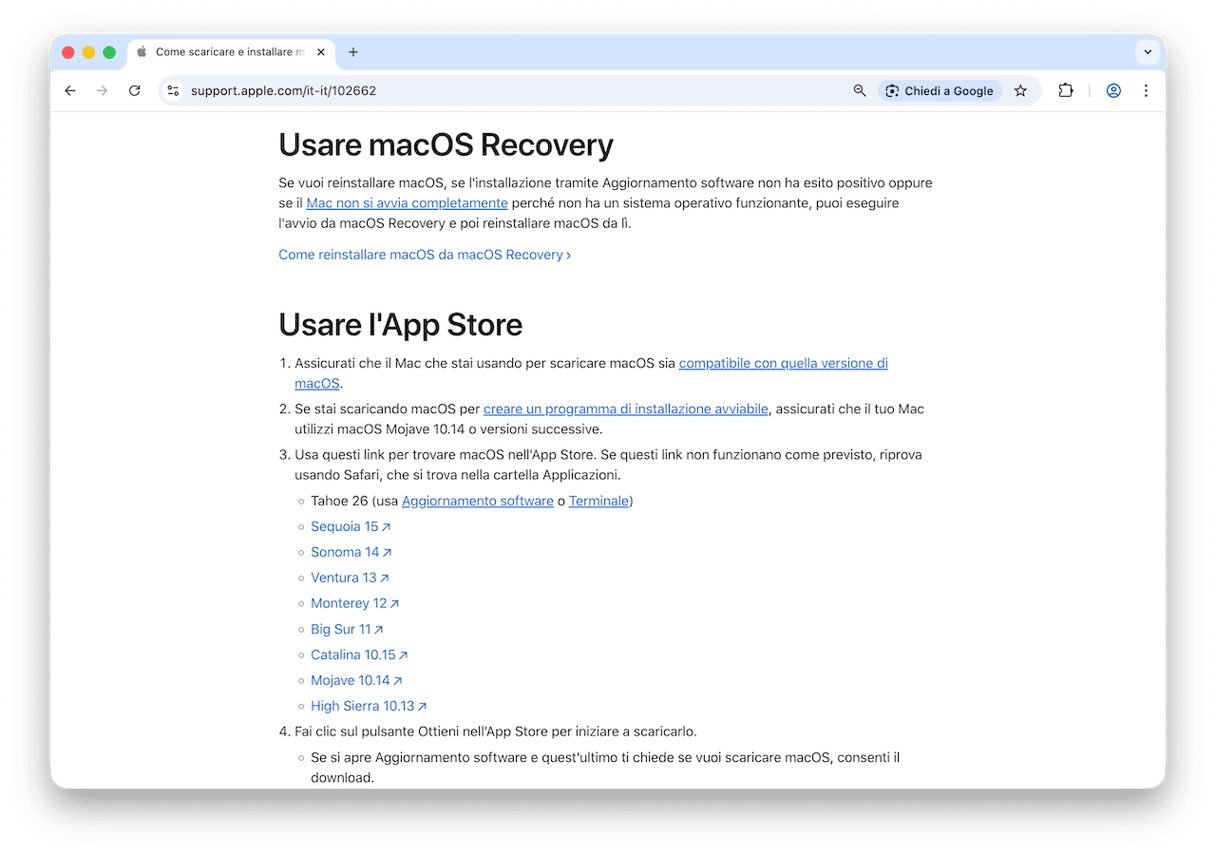Click the zoom magnifier icon
Viewport: 1216px width, 855px height.
(859, 91)
